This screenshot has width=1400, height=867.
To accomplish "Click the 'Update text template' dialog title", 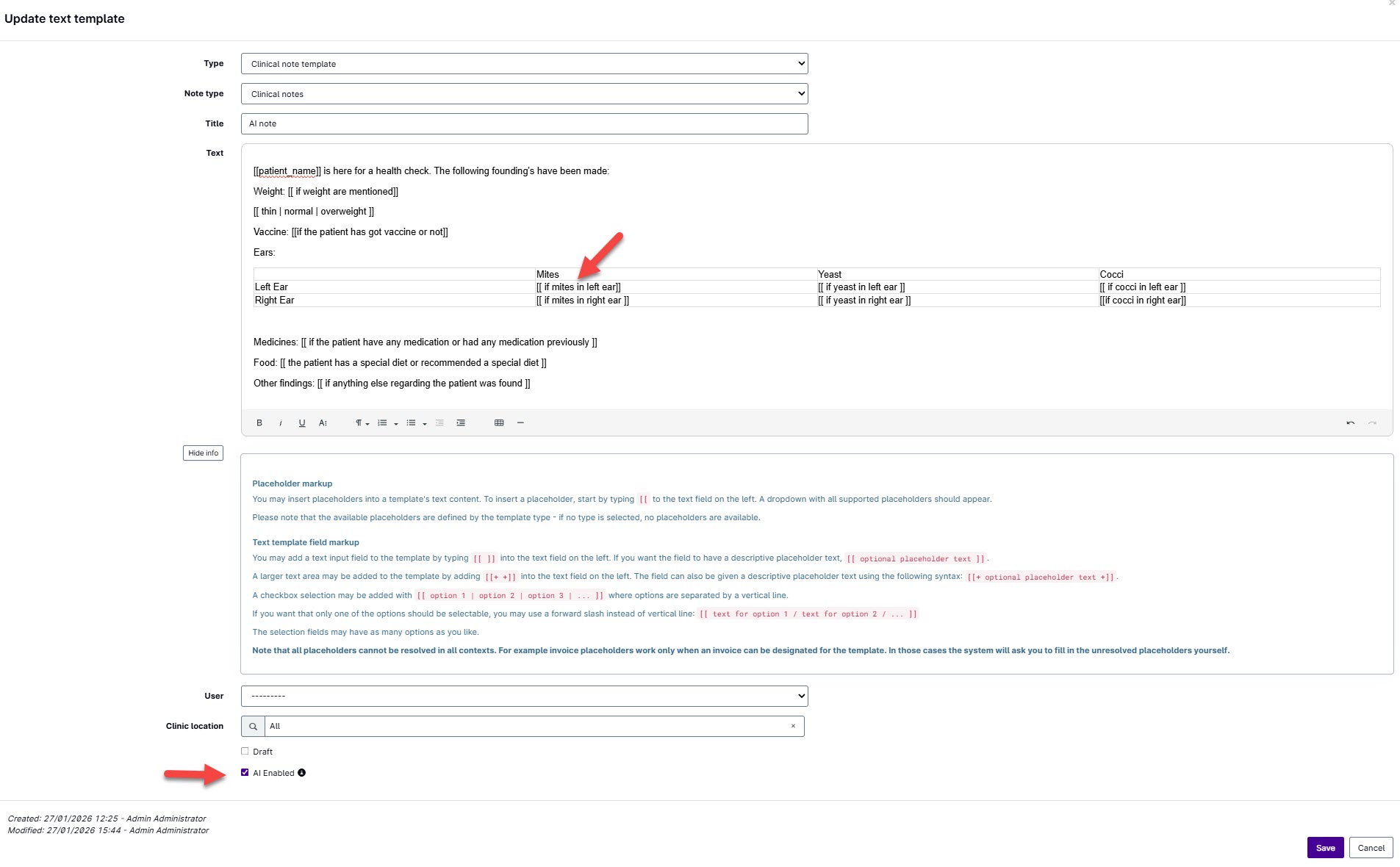I will 65,19.
